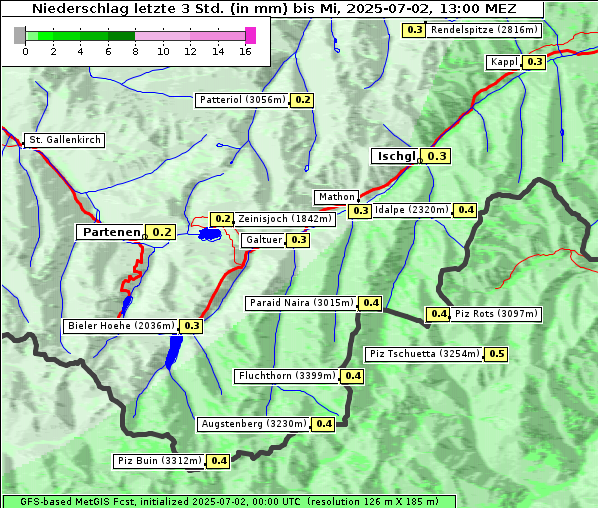Click the Mathon village label
This screenshot has width=598, height=508.
point(336,197)
